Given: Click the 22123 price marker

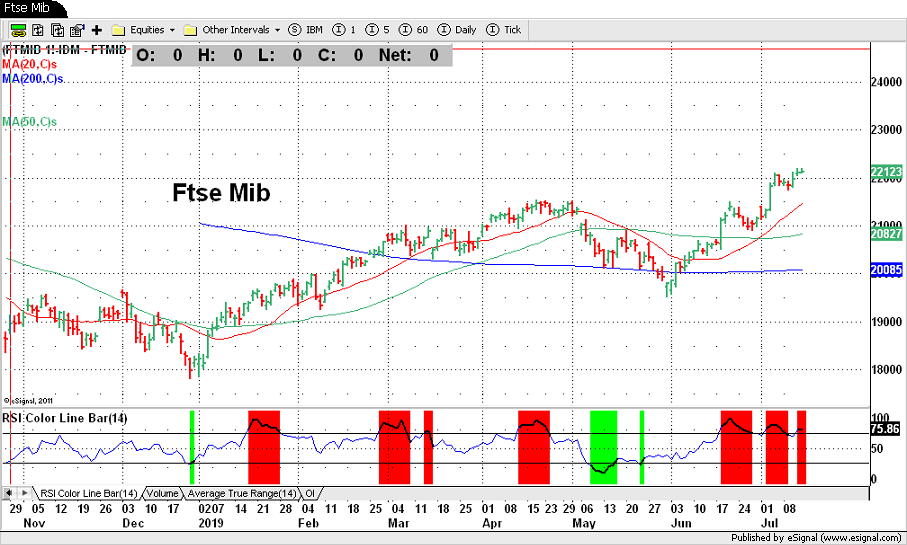Looking at the screenshot, I should tap(886, 172).
